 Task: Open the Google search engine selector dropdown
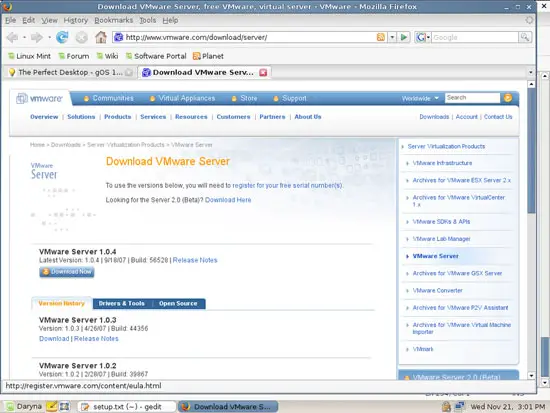[423, 37]
